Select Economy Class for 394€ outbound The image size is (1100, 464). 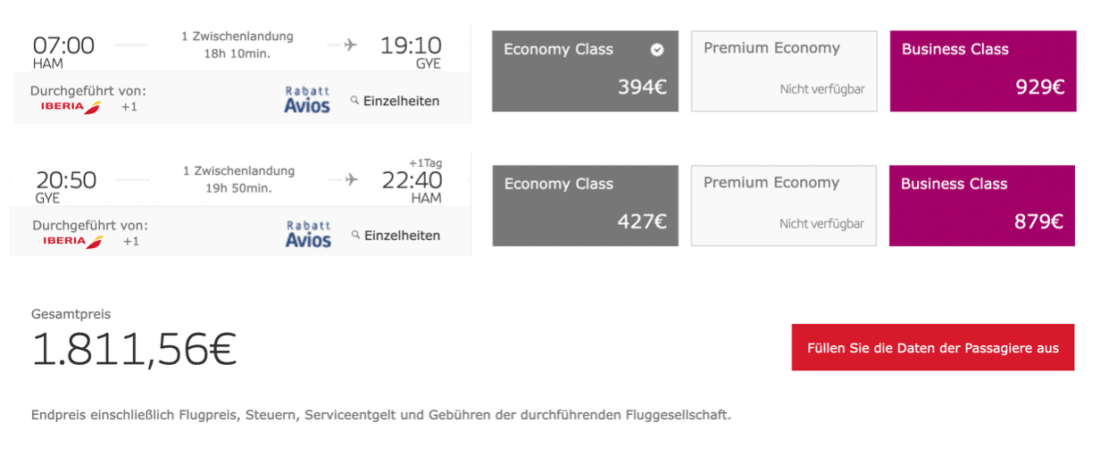pyautogui.click(x=585, y=70)
